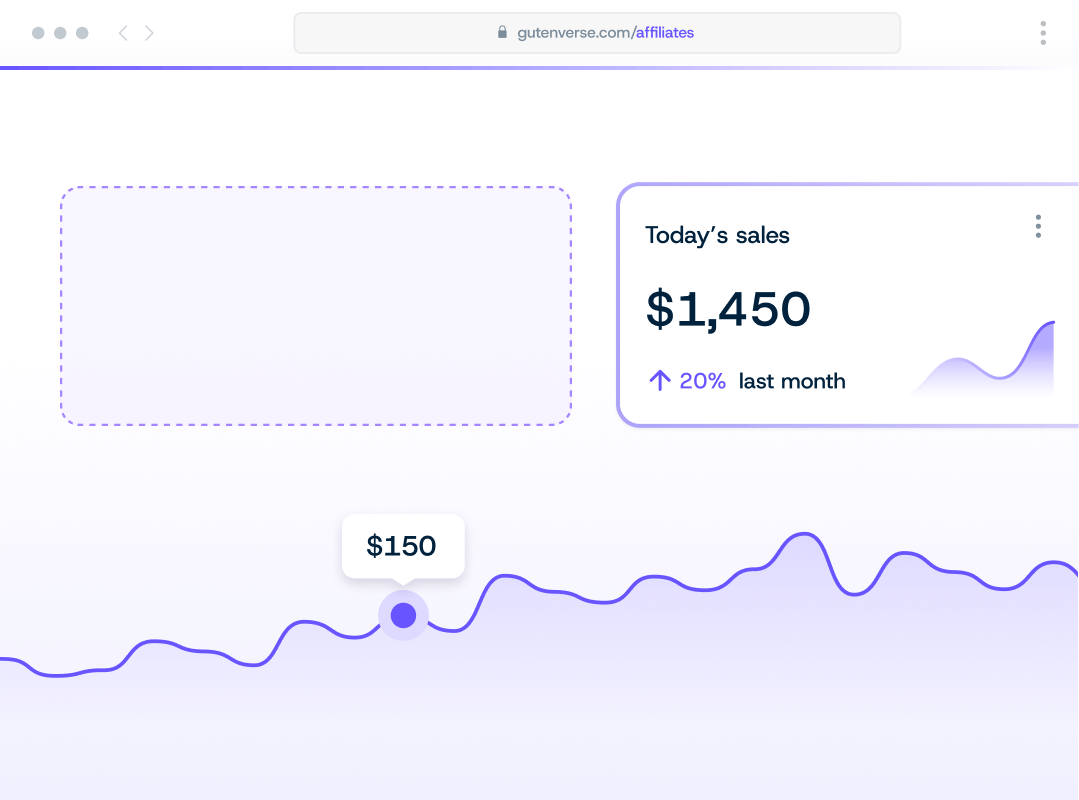The height and width of the screenshot is (800, 1079).
Task: Click the $150 chart tooltip
Action: 402,546
